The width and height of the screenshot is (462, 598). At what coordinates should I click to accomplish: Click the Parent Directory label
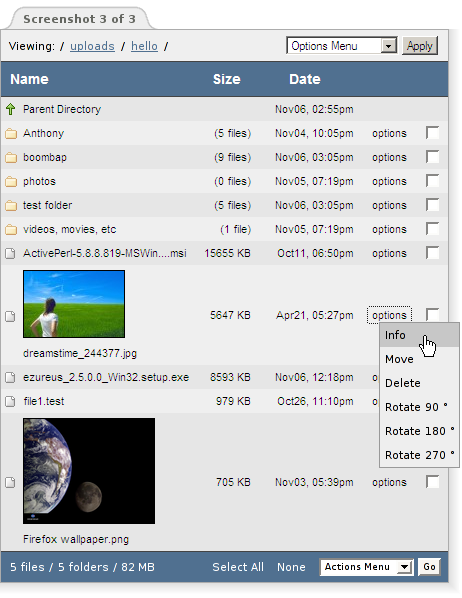(62, 109)
